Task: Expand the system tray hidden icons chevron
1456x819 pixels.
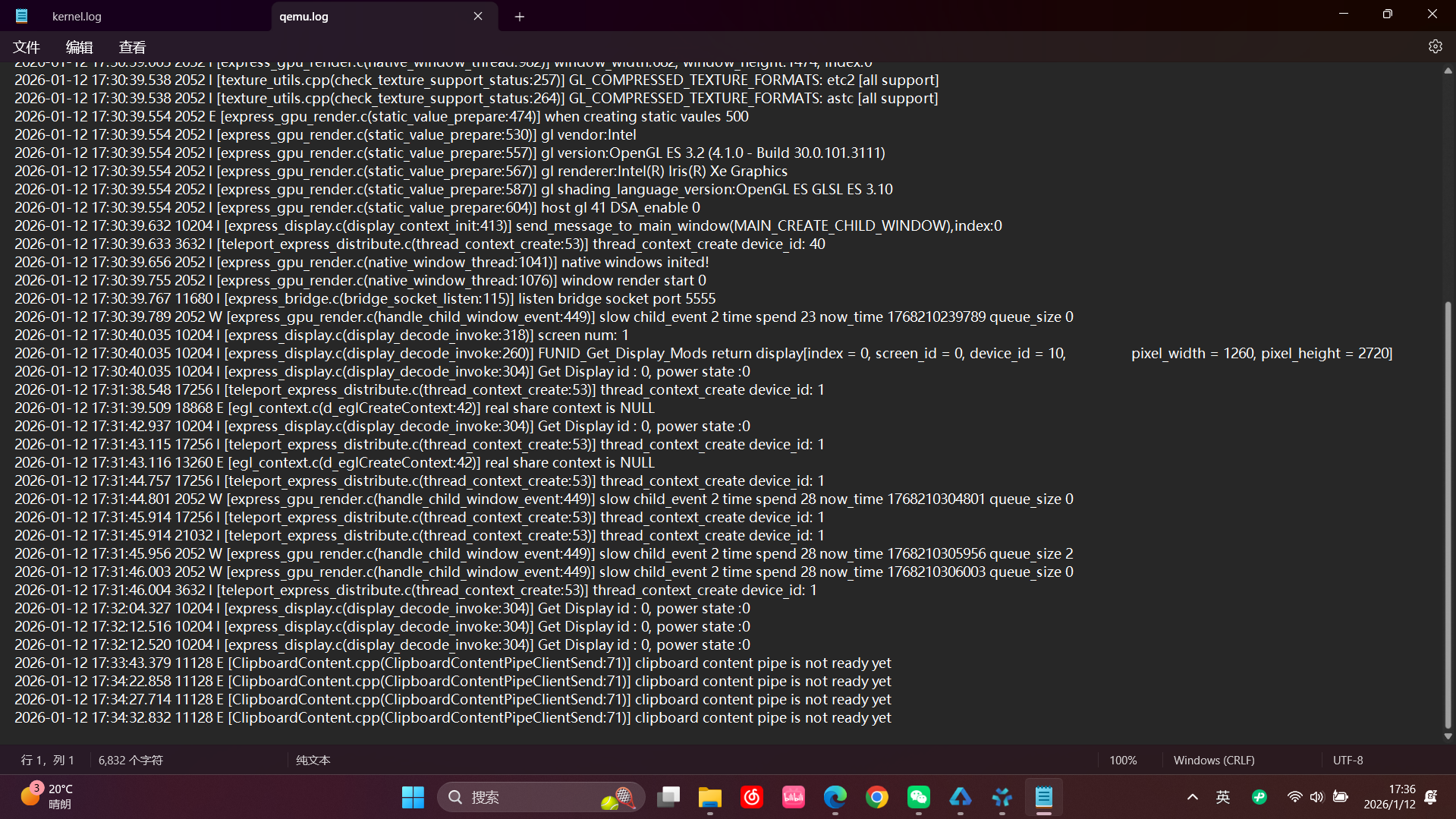Action: click(x=1192, y=797)
